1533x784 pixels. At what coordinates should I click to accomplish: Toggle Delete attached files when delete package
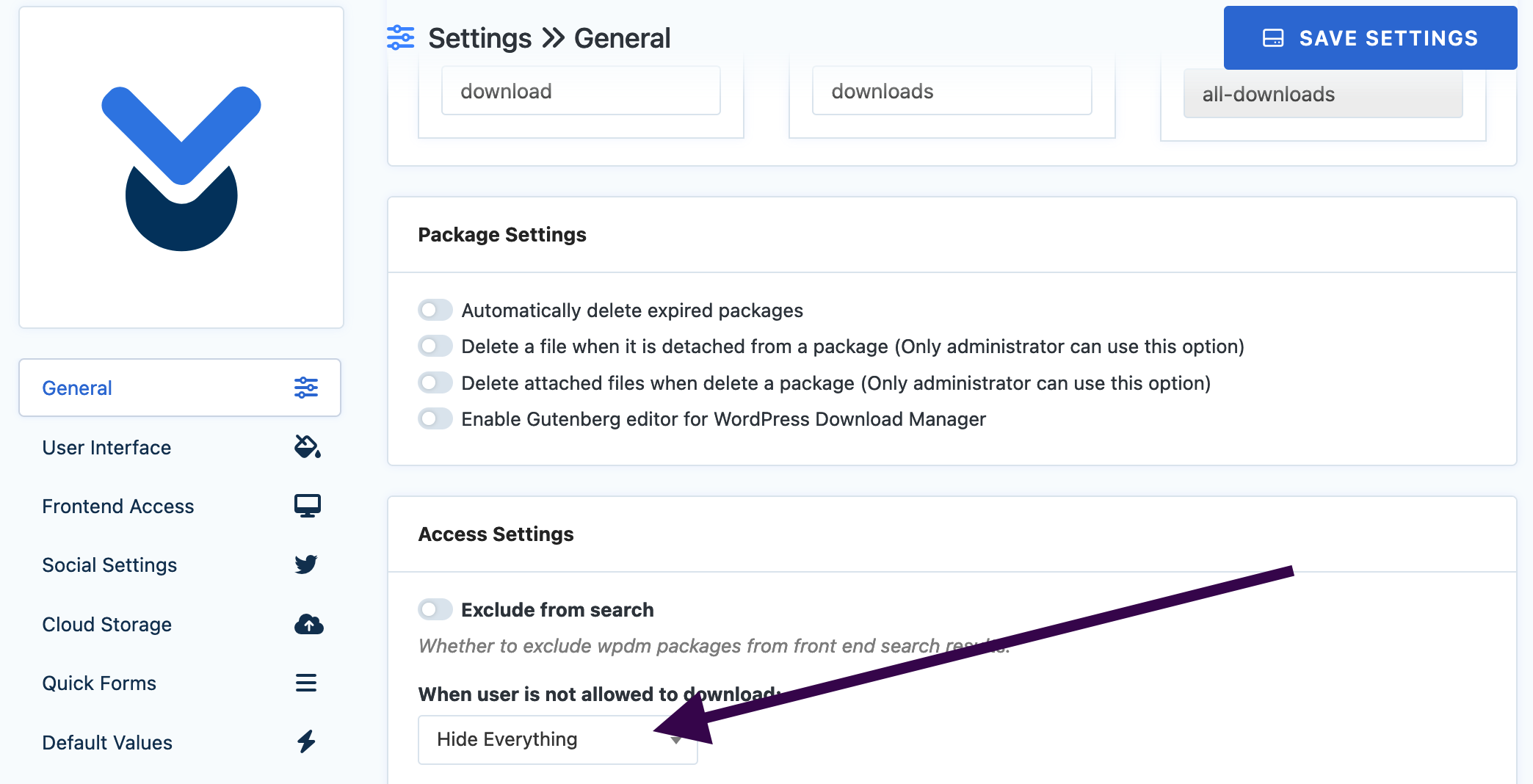[435, 382]
